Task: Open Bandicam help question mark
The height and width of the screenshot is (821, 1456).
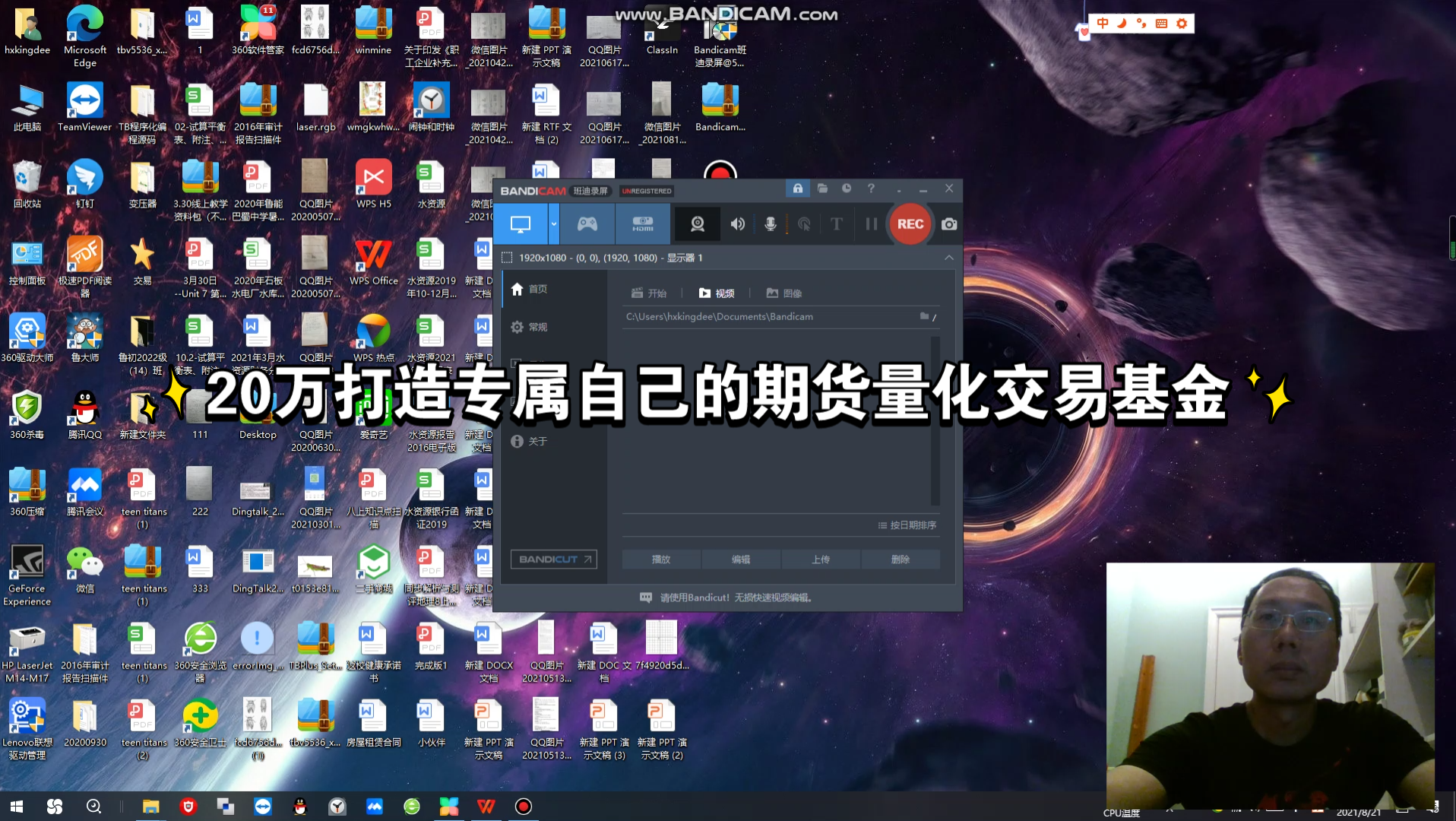Action: [871, 189]
